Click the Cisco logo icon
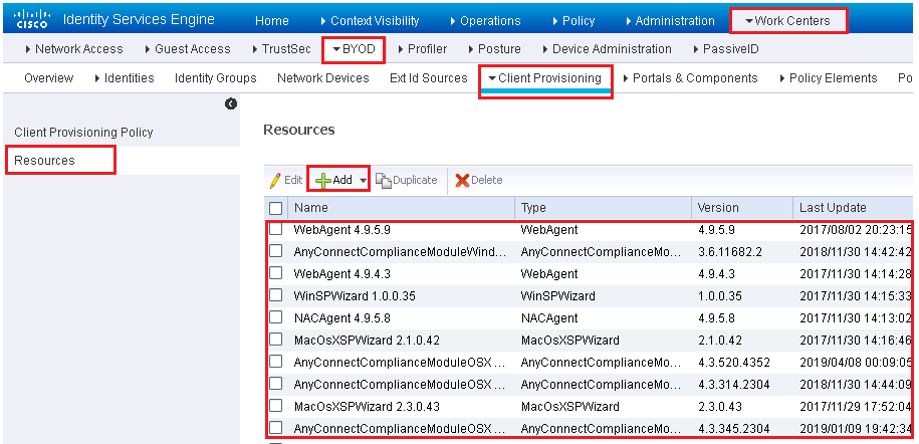The height and width of the screenshot is (444, 919). (33, 20)
